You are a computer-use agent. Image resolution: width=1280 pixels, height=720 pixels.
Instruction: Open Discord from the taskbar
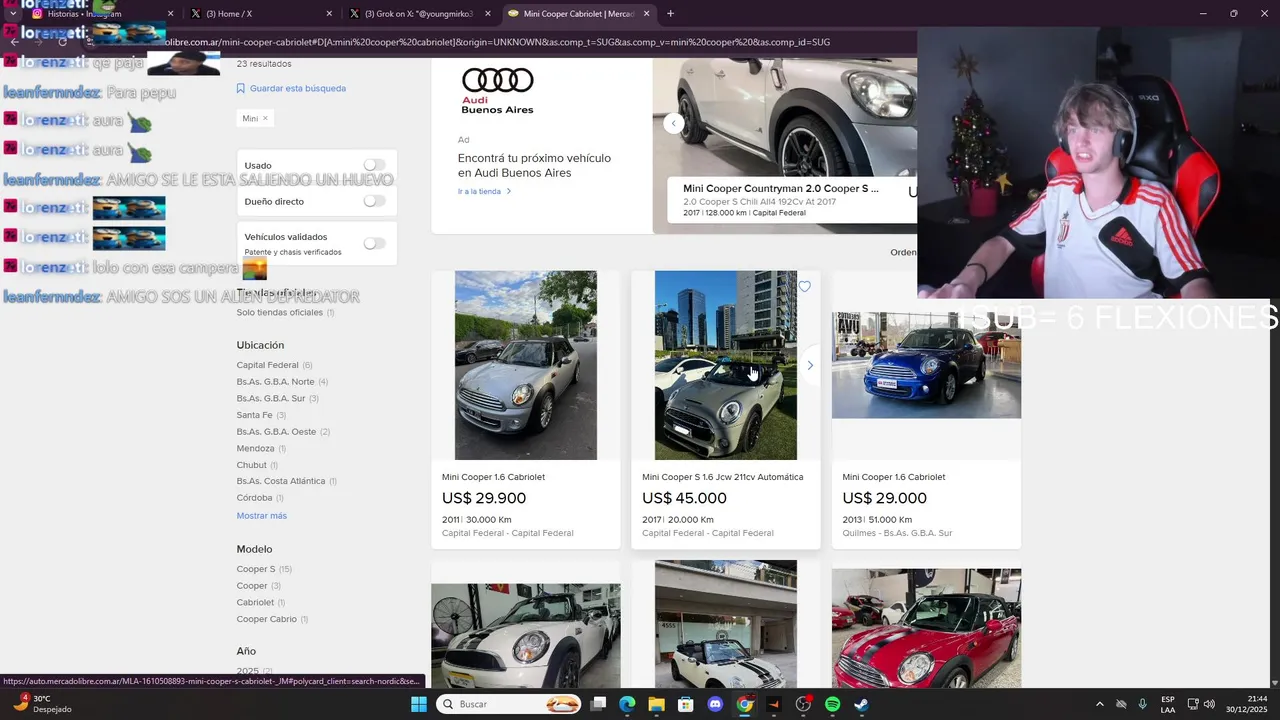click(x=715, y=704)
